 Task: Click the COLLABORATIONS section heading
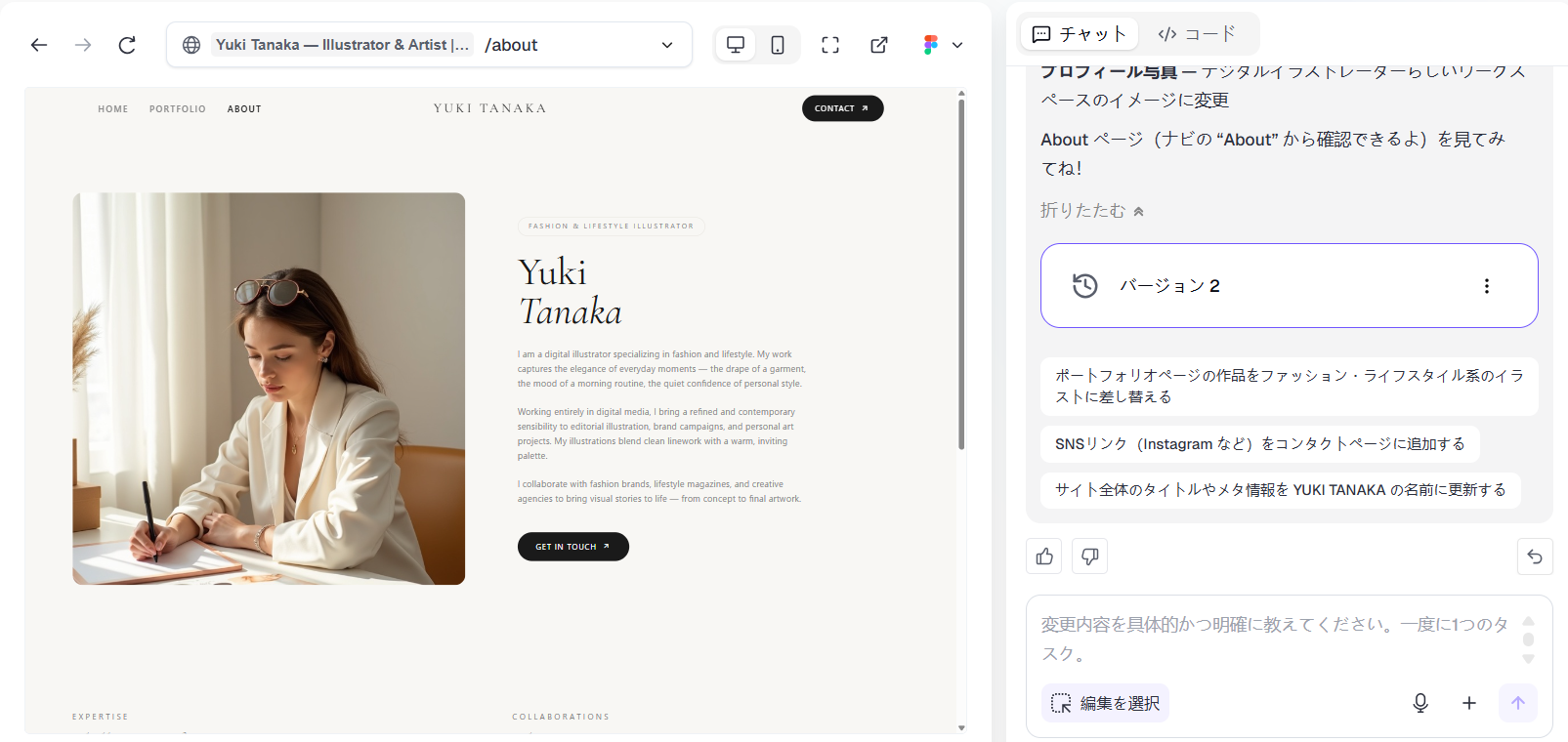561,717
